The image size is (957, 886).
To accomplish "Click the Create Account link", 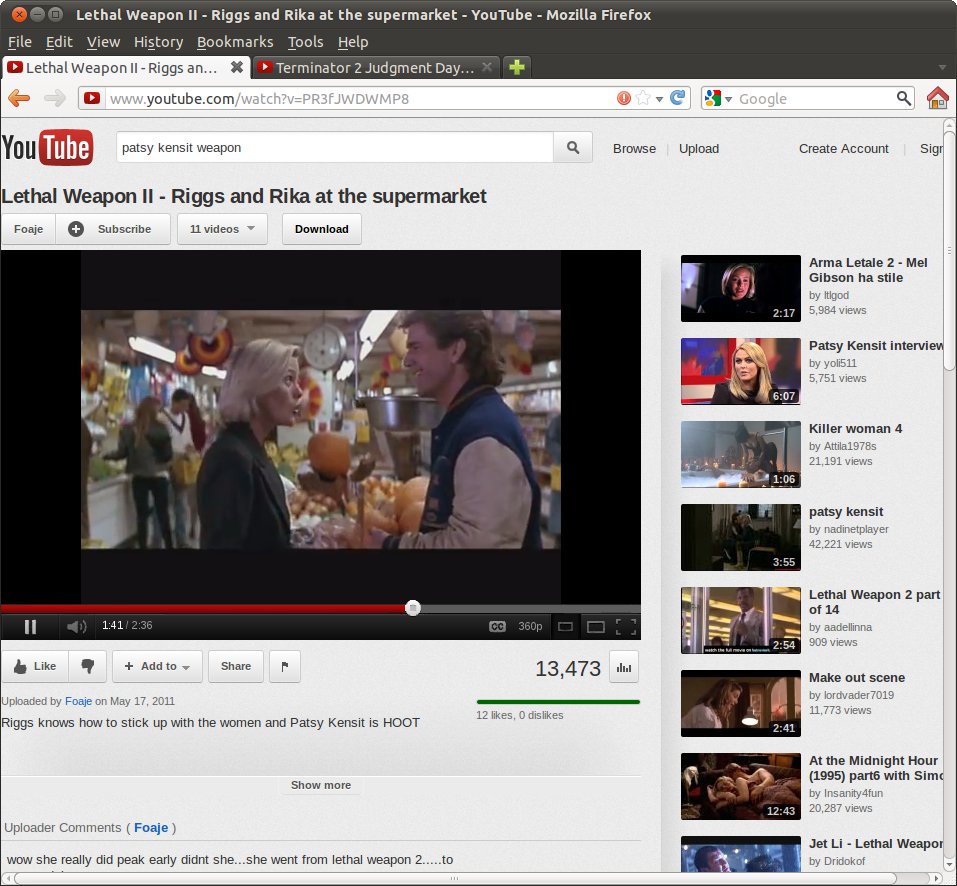I will (x=843, y=149).
